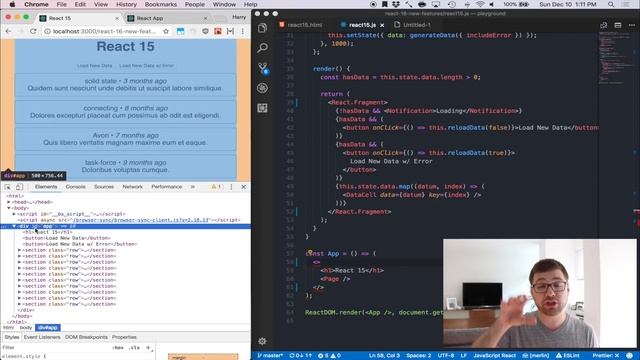Image resolution: width=640 pixels, height=360 pixels.
Task: Click Chrome address bar URL
Action: [x=104, y=31]
